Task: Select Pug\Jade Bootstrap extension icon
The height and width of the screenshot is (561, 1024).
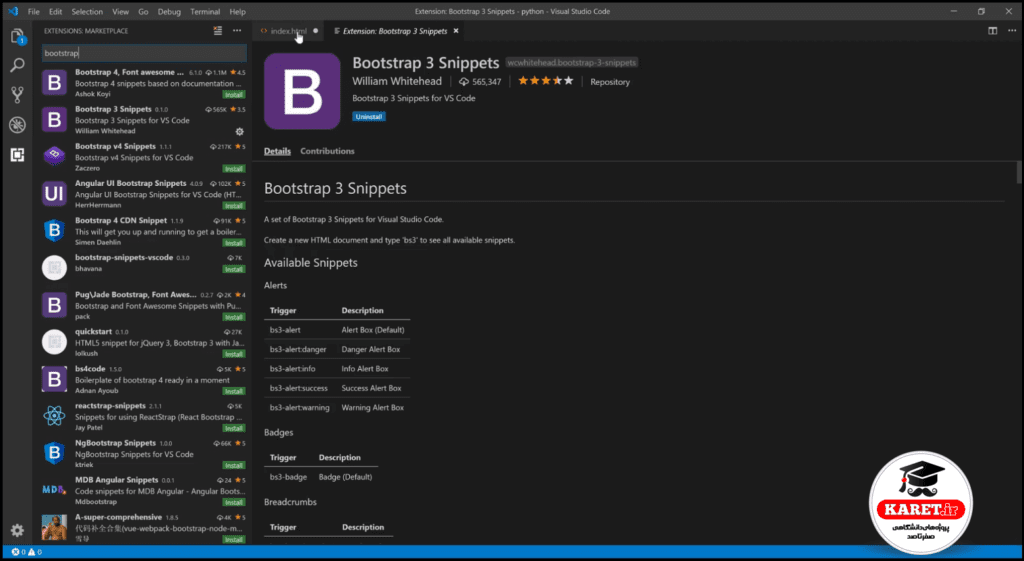Action: (54, 305)
